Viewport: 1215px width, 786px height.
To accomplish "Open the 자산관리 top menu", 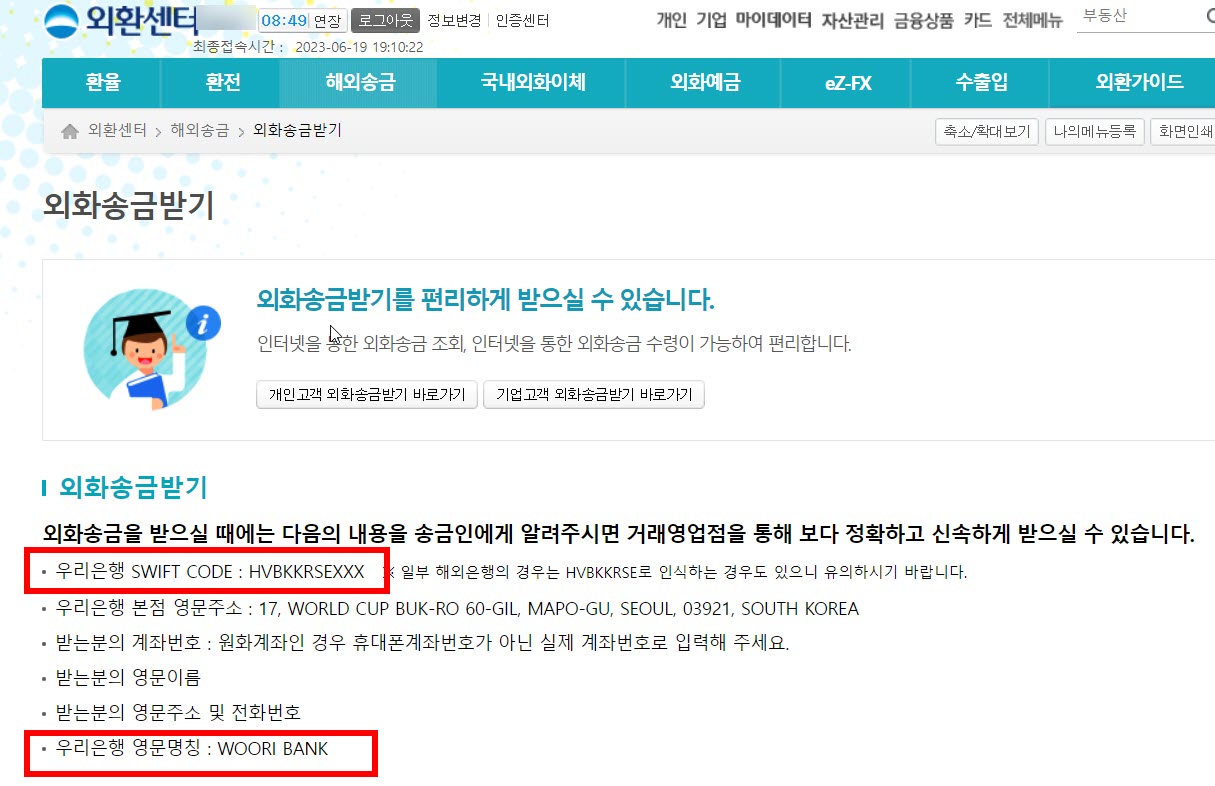I will coord(851,20).
